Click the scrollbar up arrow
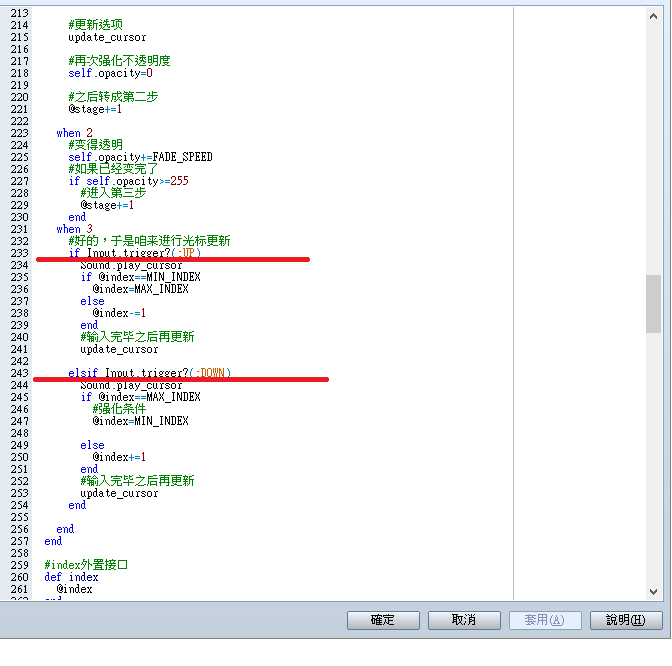The height and width of the screenshot is (666, 672). tap(653, 16)
